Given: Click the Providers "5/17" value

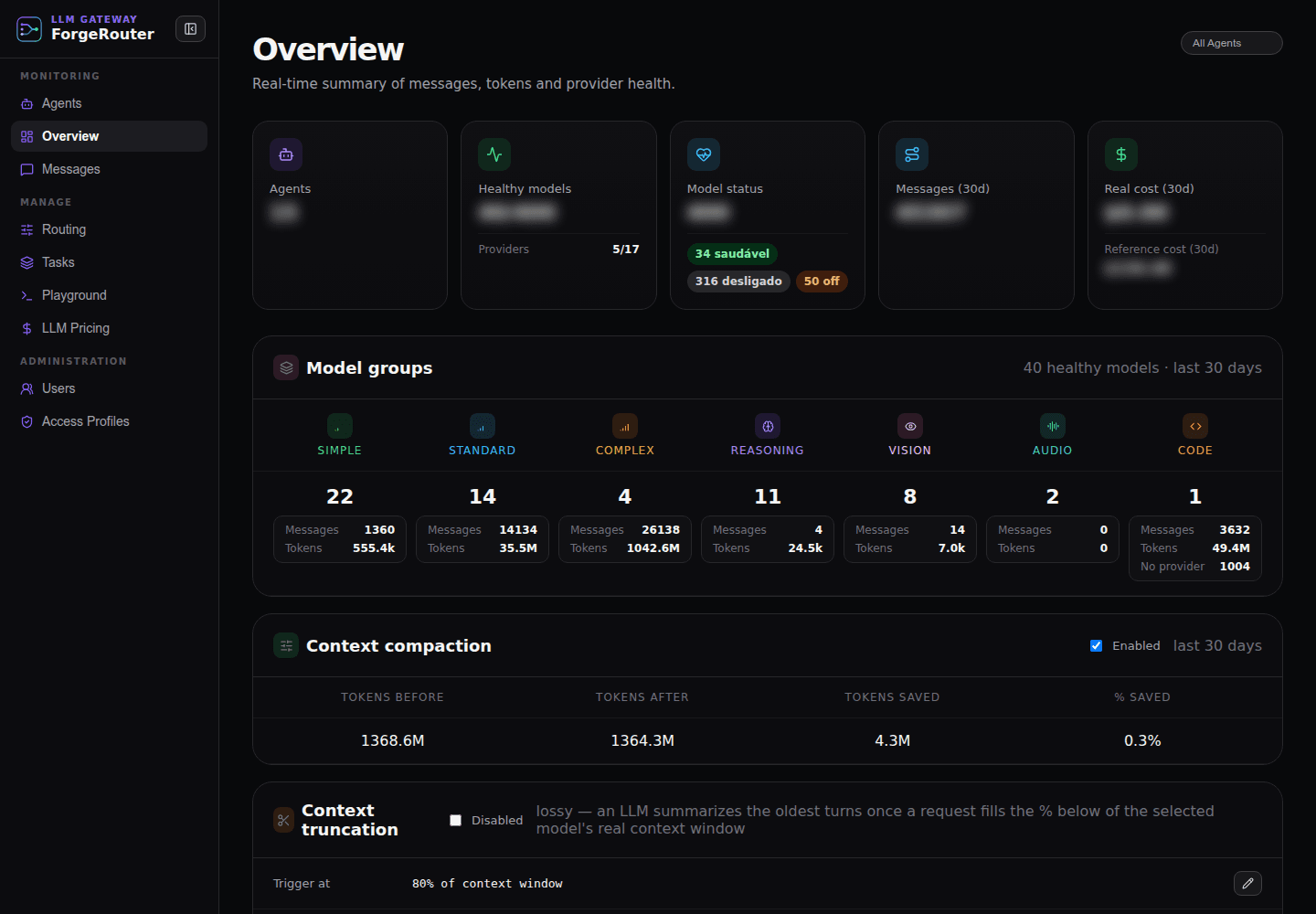Looking at the screenshot, I should (x=626, y=249).
